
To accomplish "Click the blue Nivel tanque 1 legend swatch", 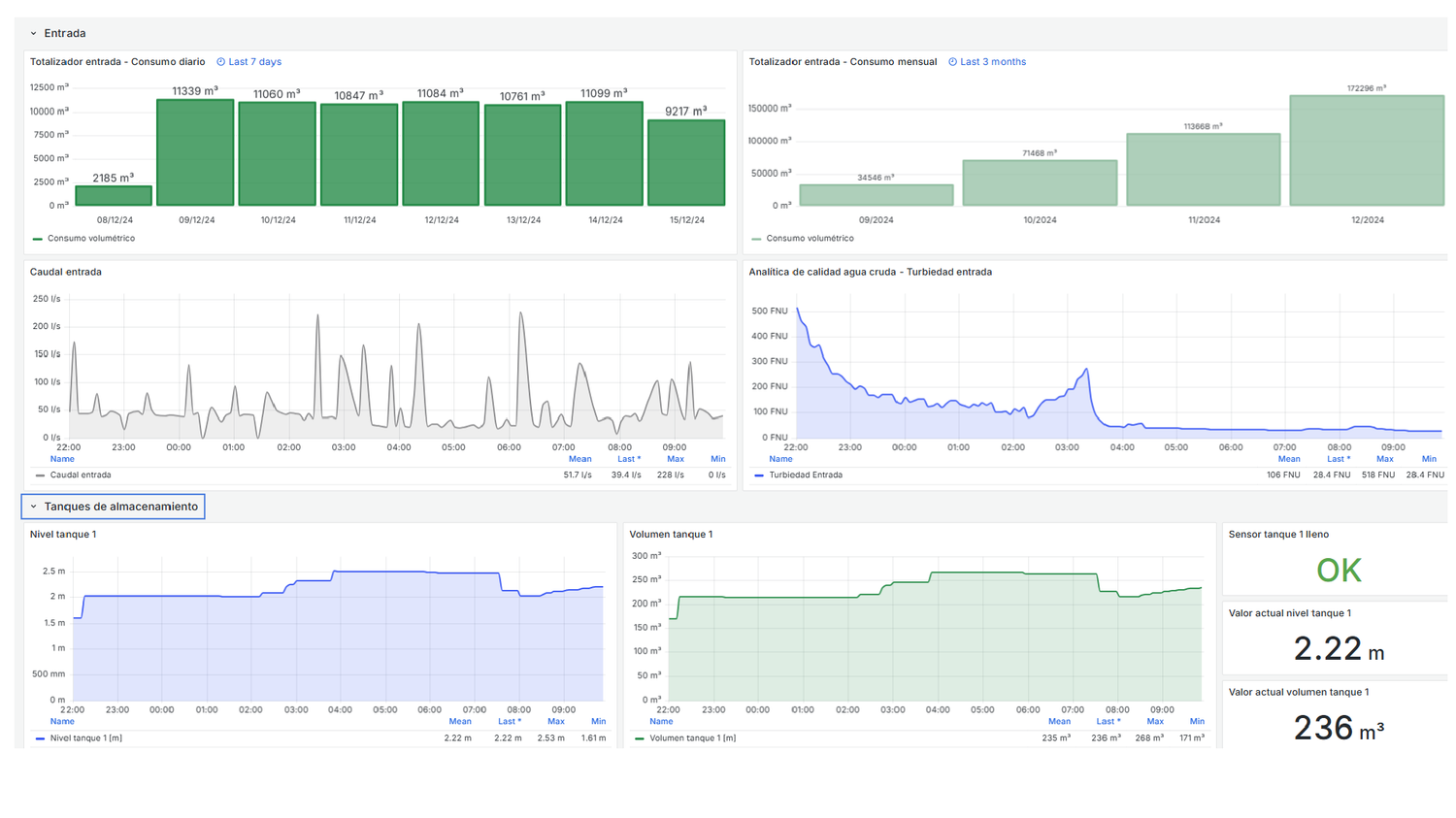I will tap(40, 738).
